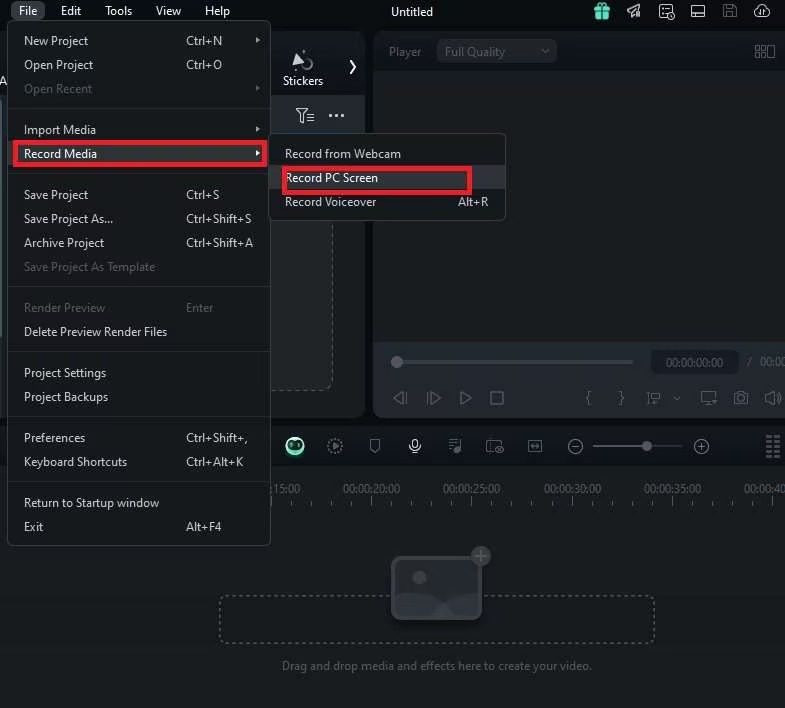Choose Save Project
The height and width of the screenshot is (708, 785).
tap(139, 195)
